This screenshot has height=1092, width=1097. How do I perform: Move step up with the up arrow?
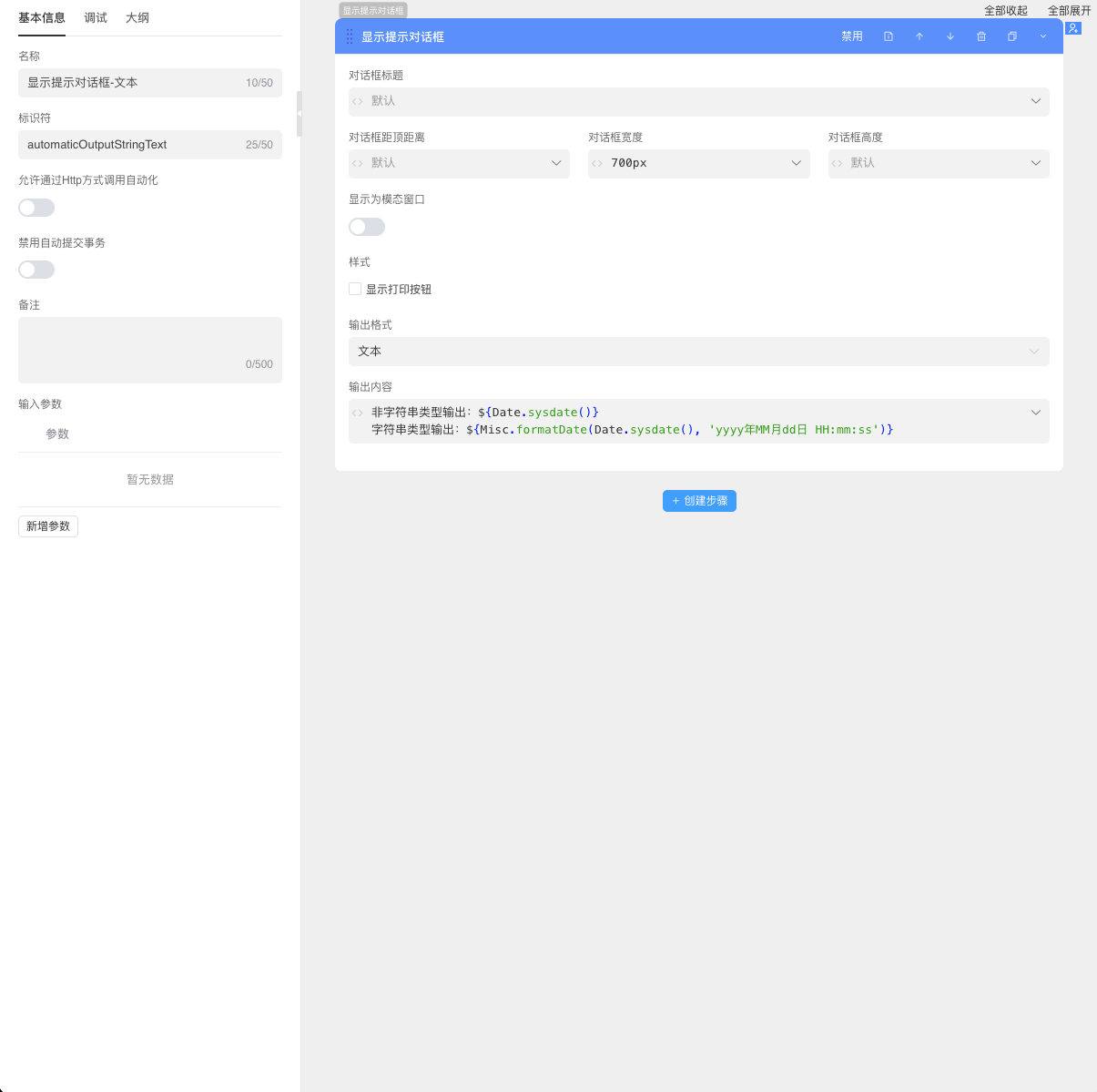coord(919,36)
